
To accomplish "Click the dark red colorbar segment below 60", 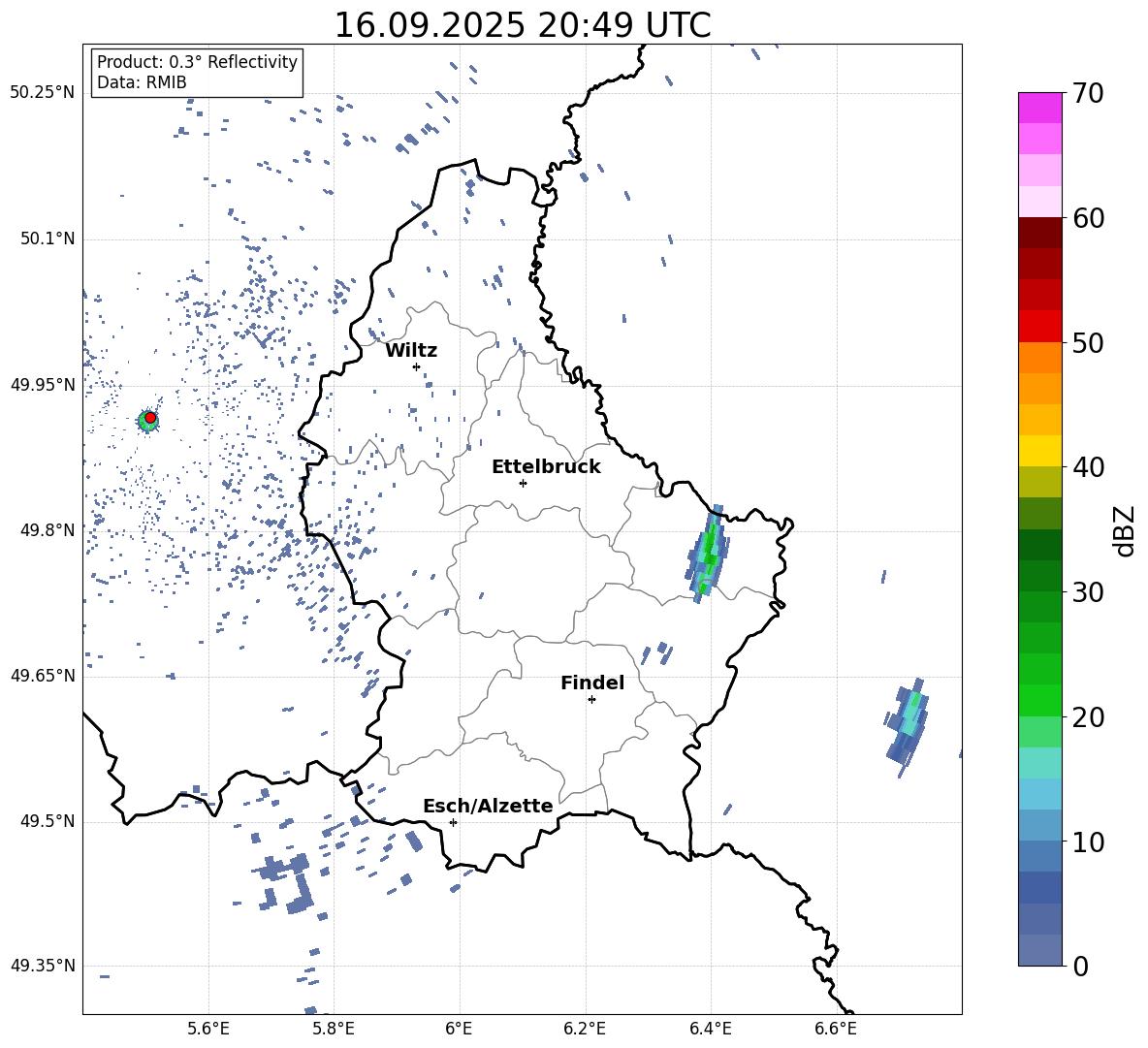I will [x=1039, y=233].
